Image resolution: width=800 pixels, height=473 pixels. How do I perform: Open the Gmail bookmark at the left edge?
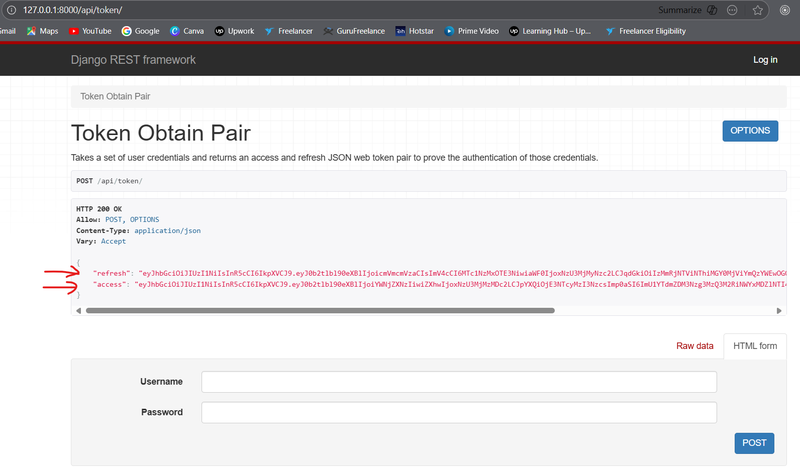(x=8, y=31)
